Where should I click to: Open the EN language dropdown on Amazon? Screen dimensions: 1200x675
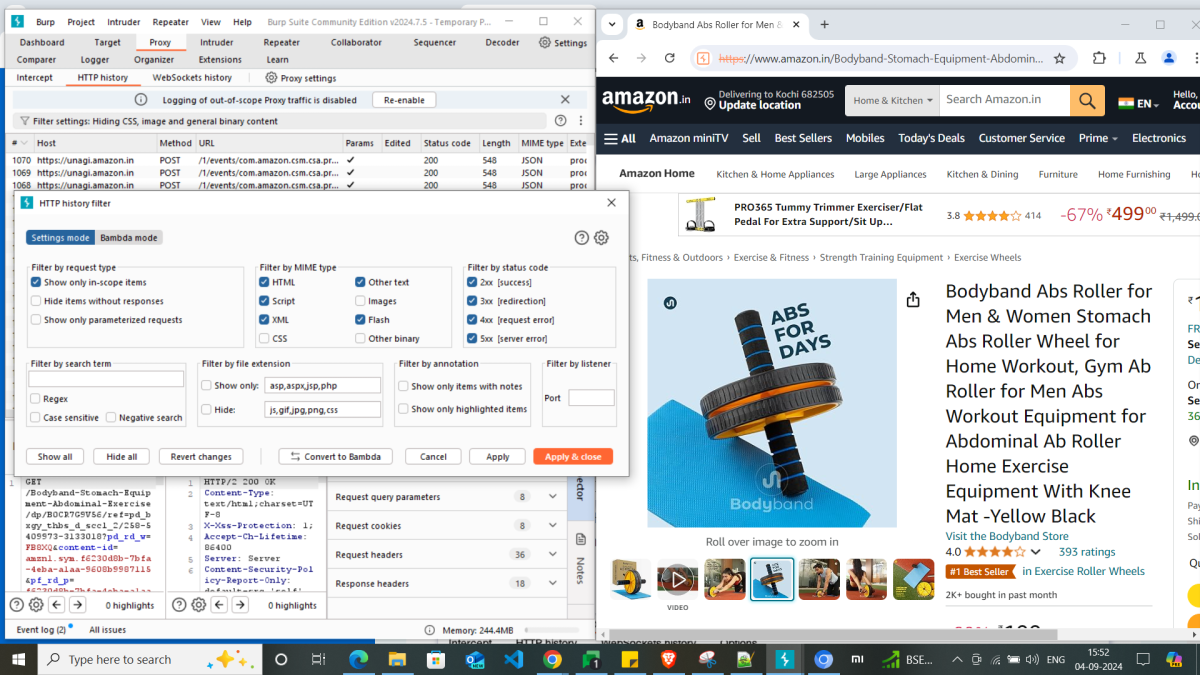click(1137, 103)
